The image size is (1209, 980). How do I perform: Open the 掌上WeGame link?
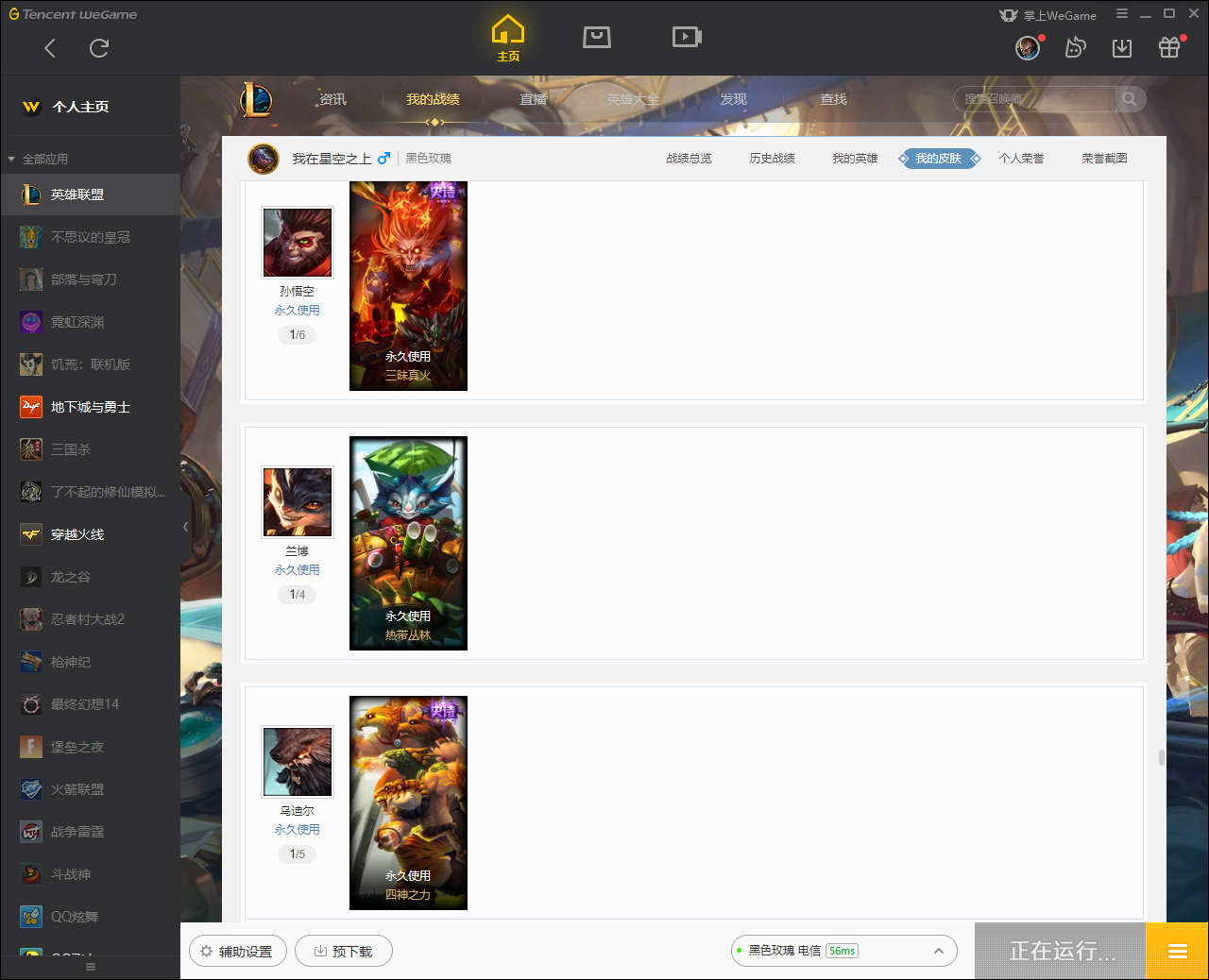tap(1048, 15)
